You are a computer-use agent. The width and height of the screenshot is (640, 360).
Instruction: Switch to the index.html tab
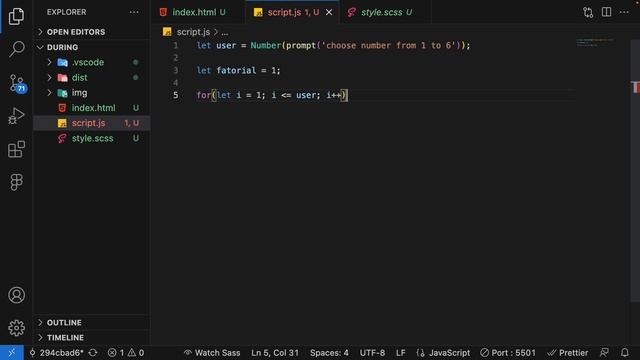point(198,12)
